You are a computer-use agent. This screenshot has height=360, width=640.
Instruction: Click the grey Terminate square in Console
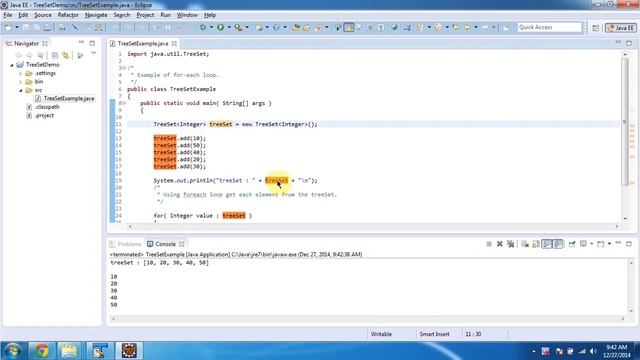489,244
